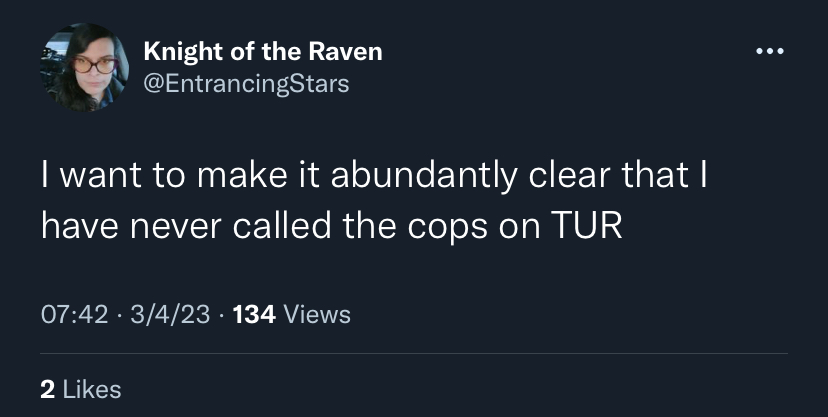Click the 07:42 timestamp
828x417 pixels.
point(74,315)
